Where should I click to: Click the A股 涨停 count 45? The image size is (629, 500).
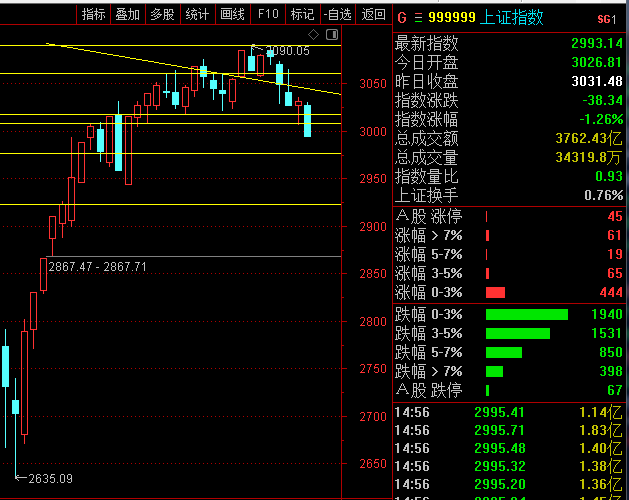615,217
